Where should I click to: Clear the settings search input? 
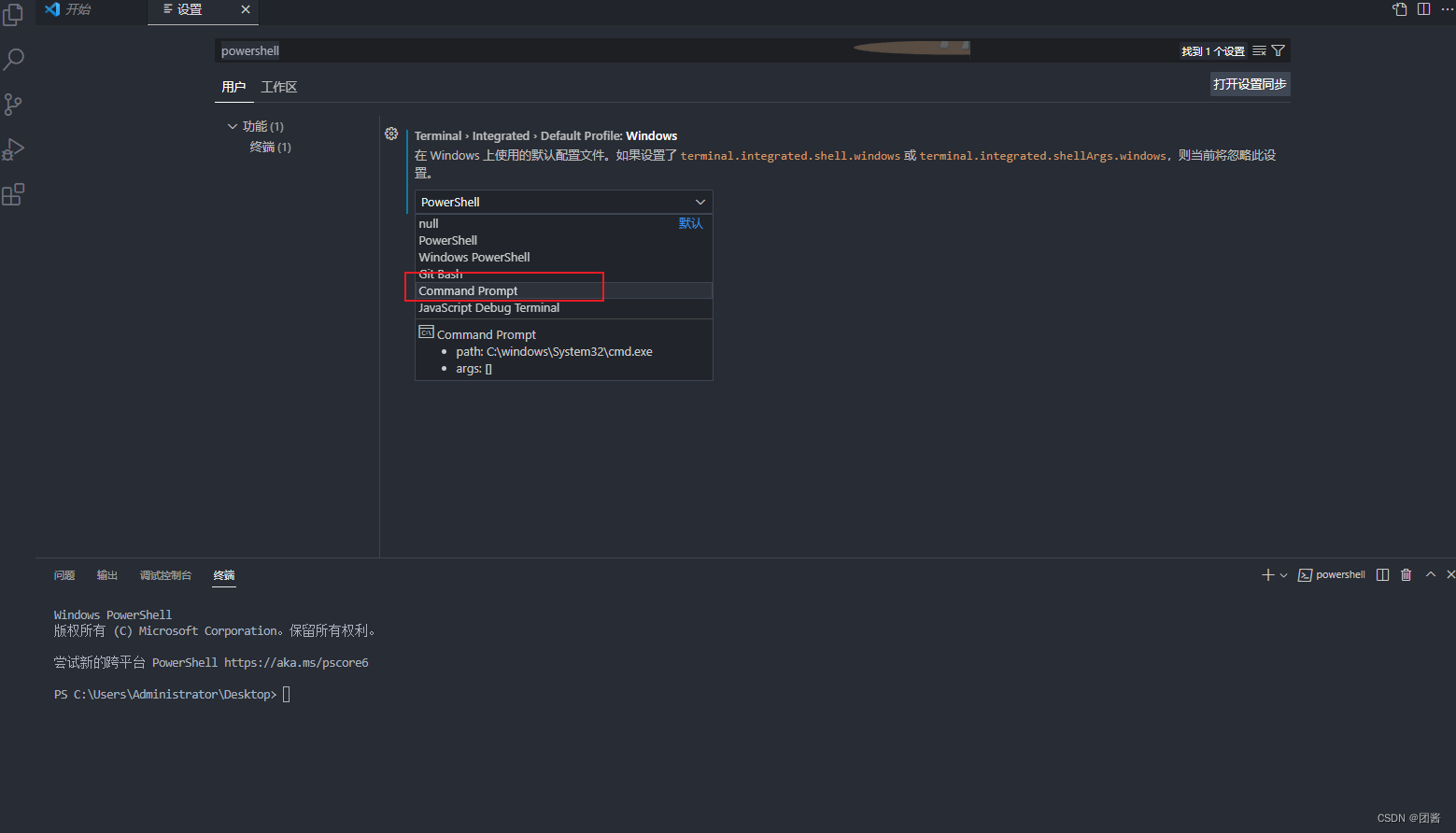pyautogui.click(x=1261, y=50)
